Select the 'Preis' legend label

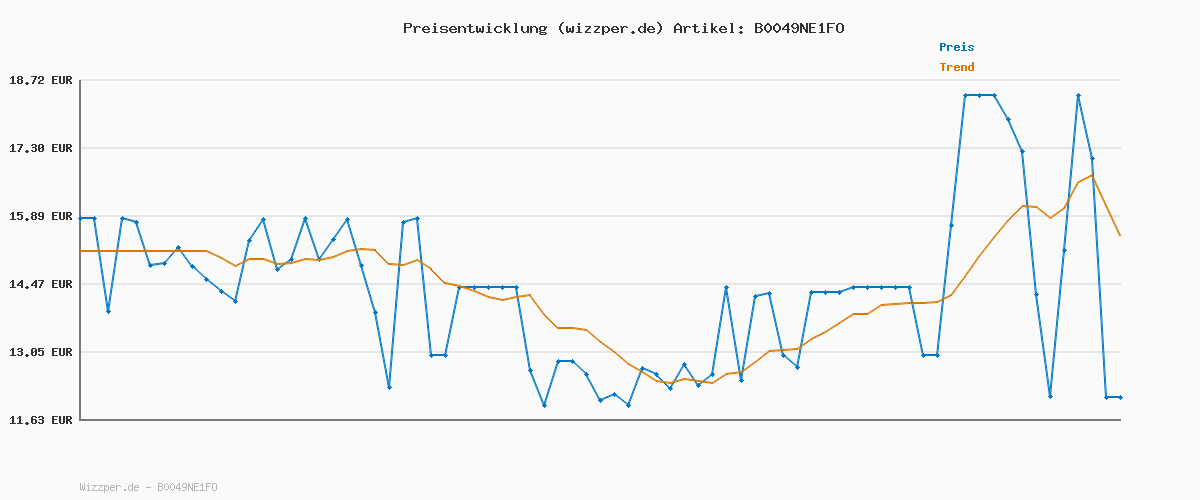[956, 47]
